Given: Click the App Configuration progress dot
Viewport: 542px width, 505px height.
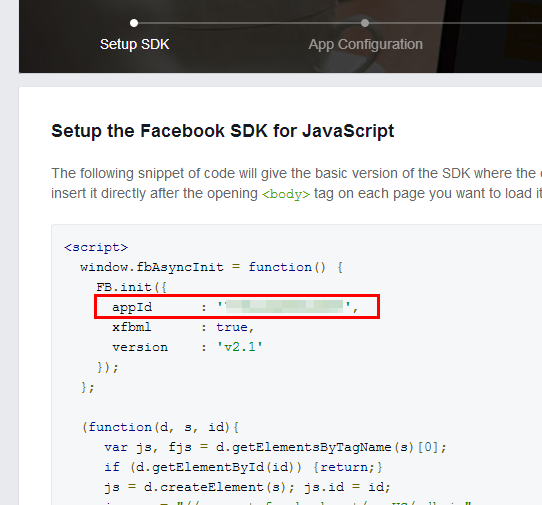Looking at the screenshot, I should (365, 23).
